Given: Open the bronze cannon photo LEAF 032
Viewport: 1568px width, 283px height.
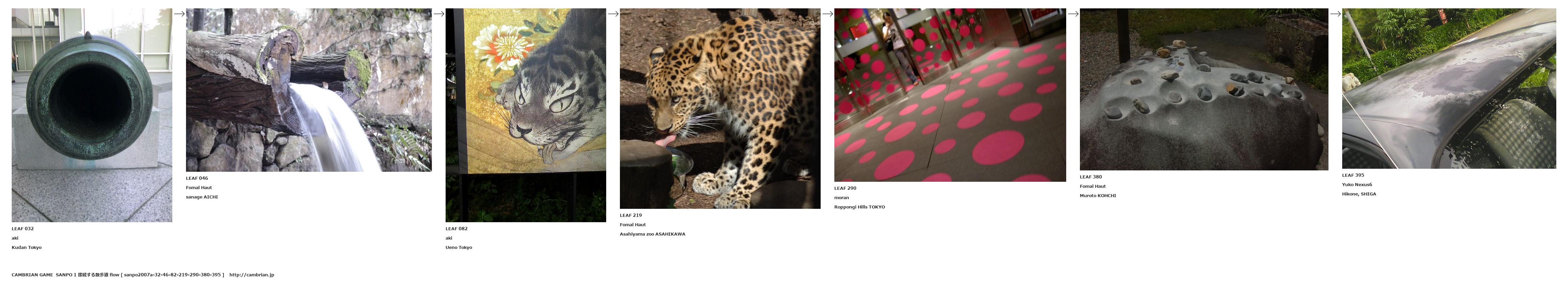Looking at the screenshot, I should pyautogui.click(x=92, y=115).
